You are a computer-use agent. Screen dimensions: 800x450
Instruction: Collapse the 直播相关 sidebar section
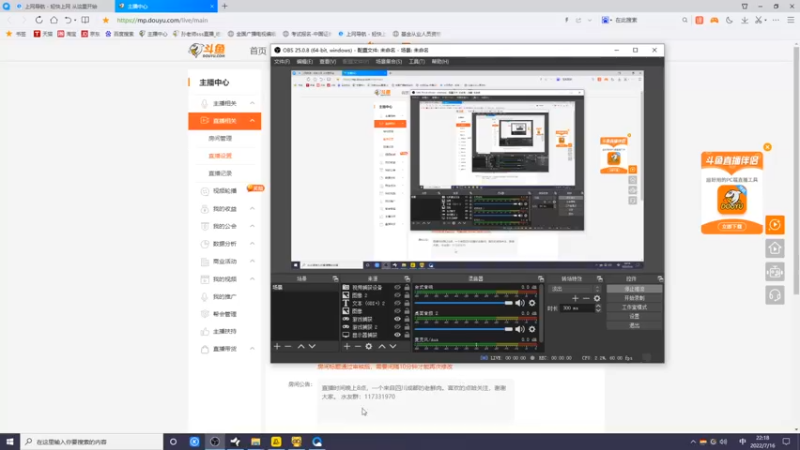point(252,121)
